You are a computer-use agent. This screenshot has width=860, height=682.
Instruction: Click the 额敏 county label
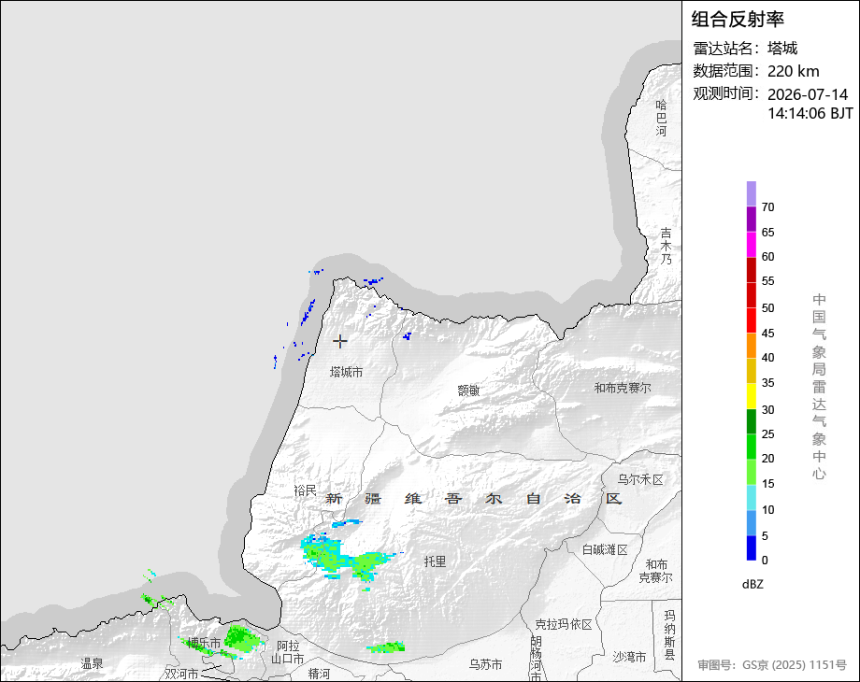(x=469, y=390)
